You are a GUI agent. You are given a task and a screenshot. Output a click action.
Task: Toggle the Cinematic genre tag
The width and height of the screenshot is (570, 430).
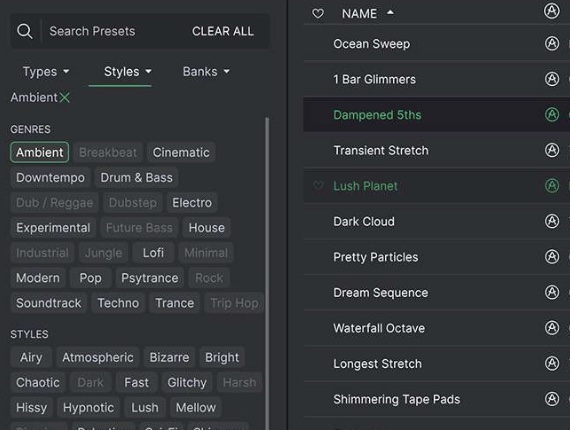pyautogui.click(x=181, y=152)
